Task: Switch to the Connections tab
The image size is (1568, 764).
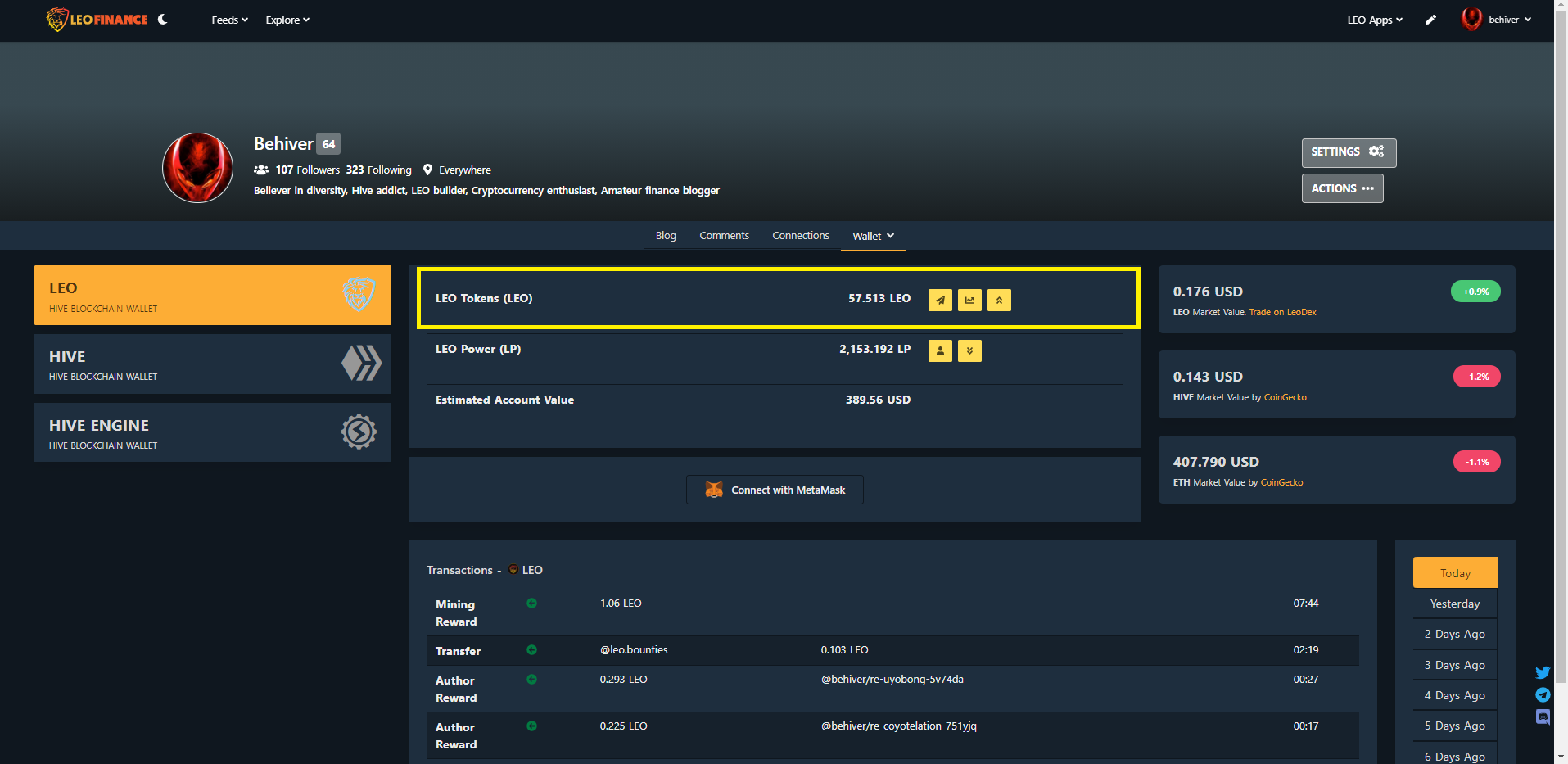Action: [x=801, y=236]
